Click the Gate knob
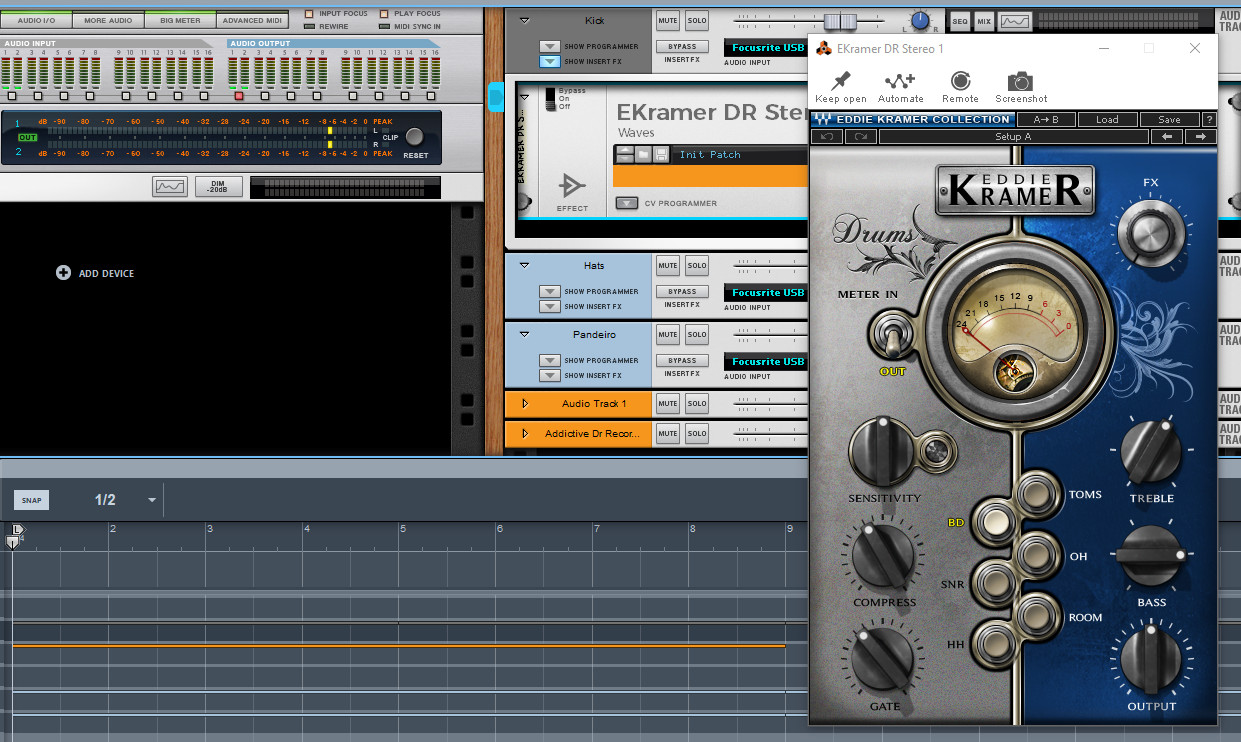The height and width of the screenshot is (742, 1241). tap(883, 660)
